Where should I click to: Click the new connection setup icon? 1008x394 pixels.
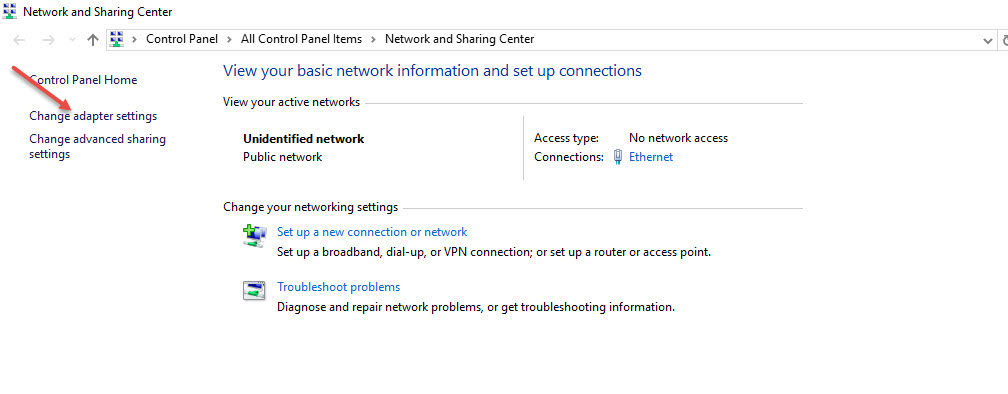point(255,236)
